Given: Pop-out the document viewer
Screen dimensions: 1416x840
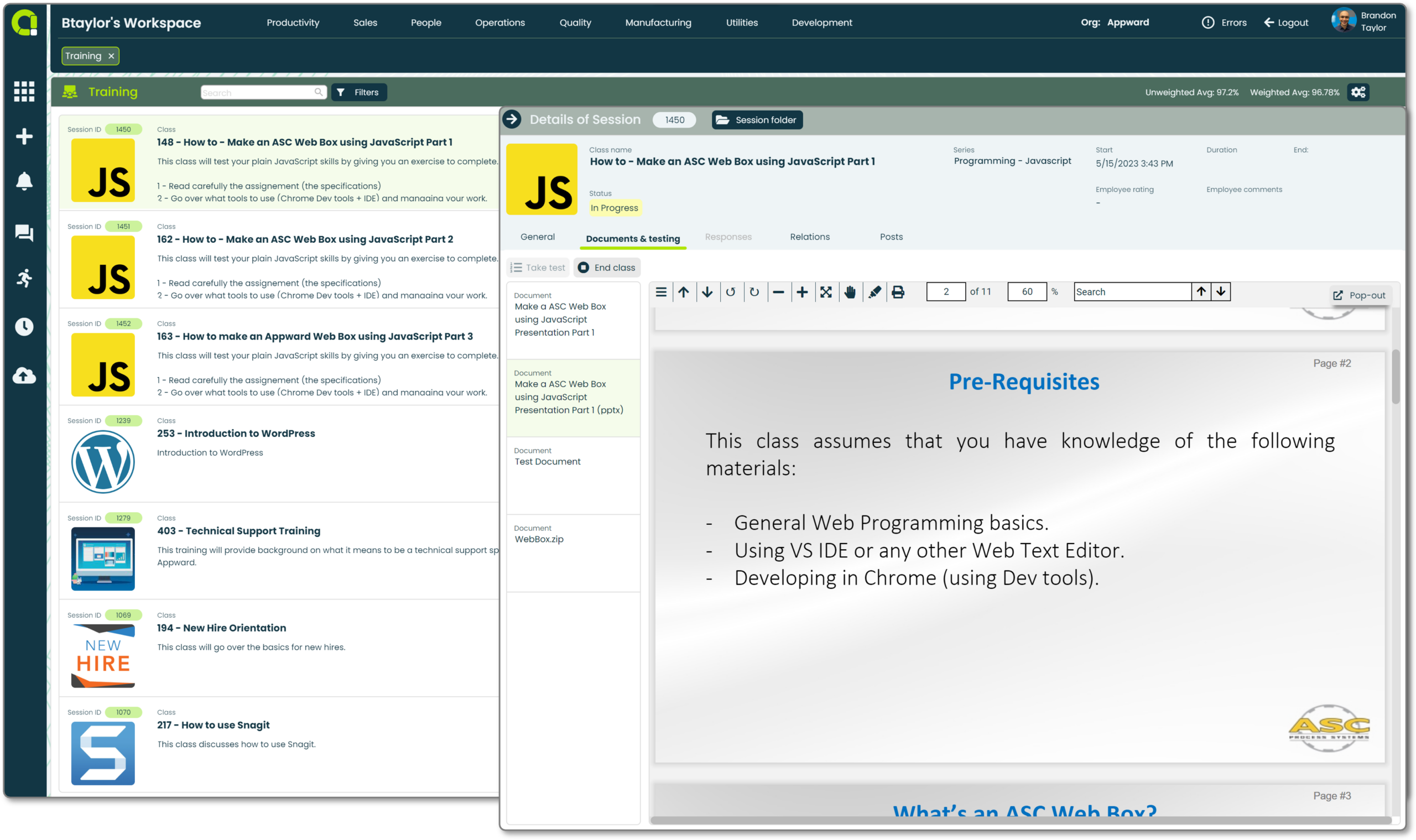Looking at the screenshot, I should point(1359,295).
